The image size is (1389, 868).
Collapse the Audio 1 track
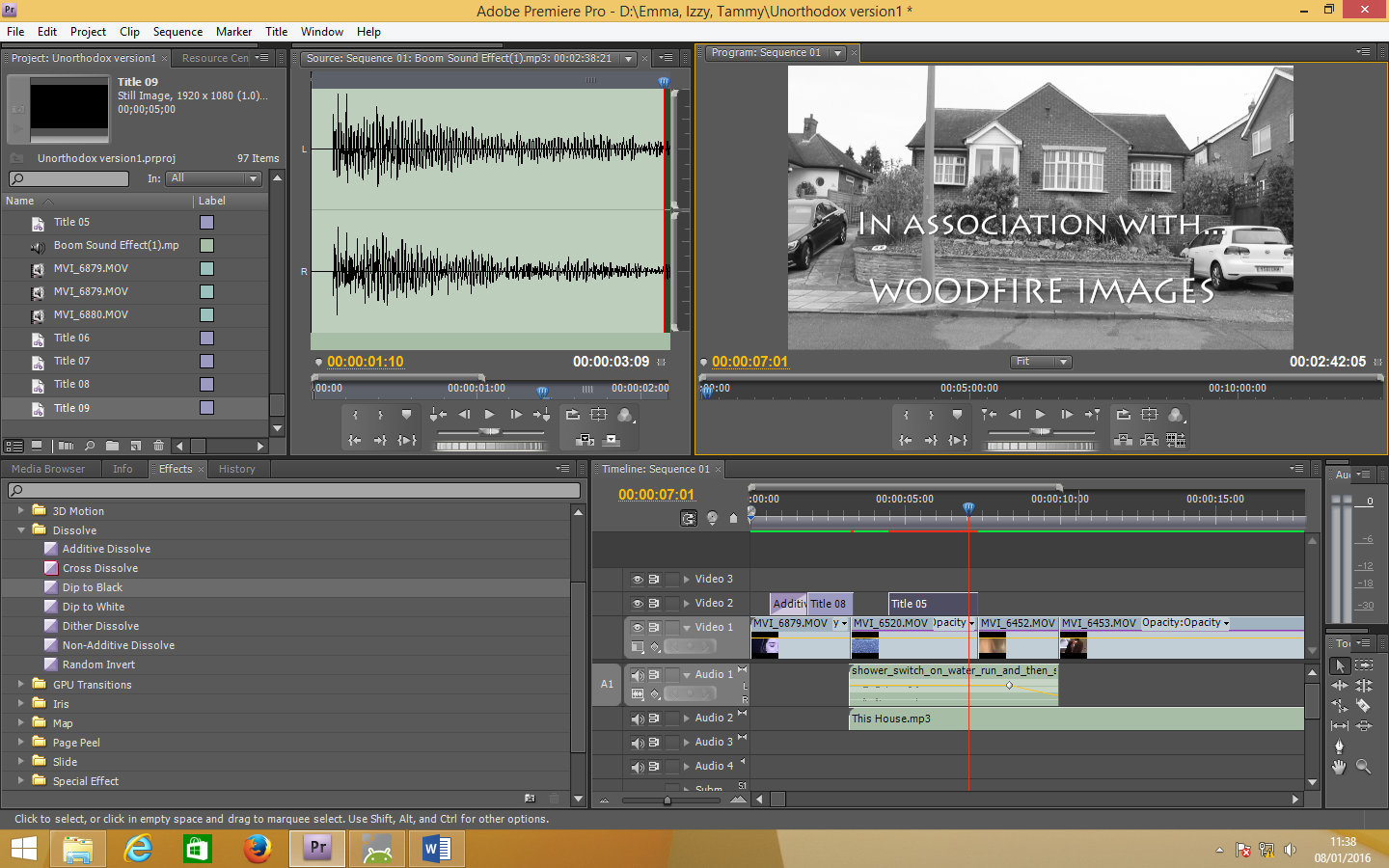coord(687,675)
